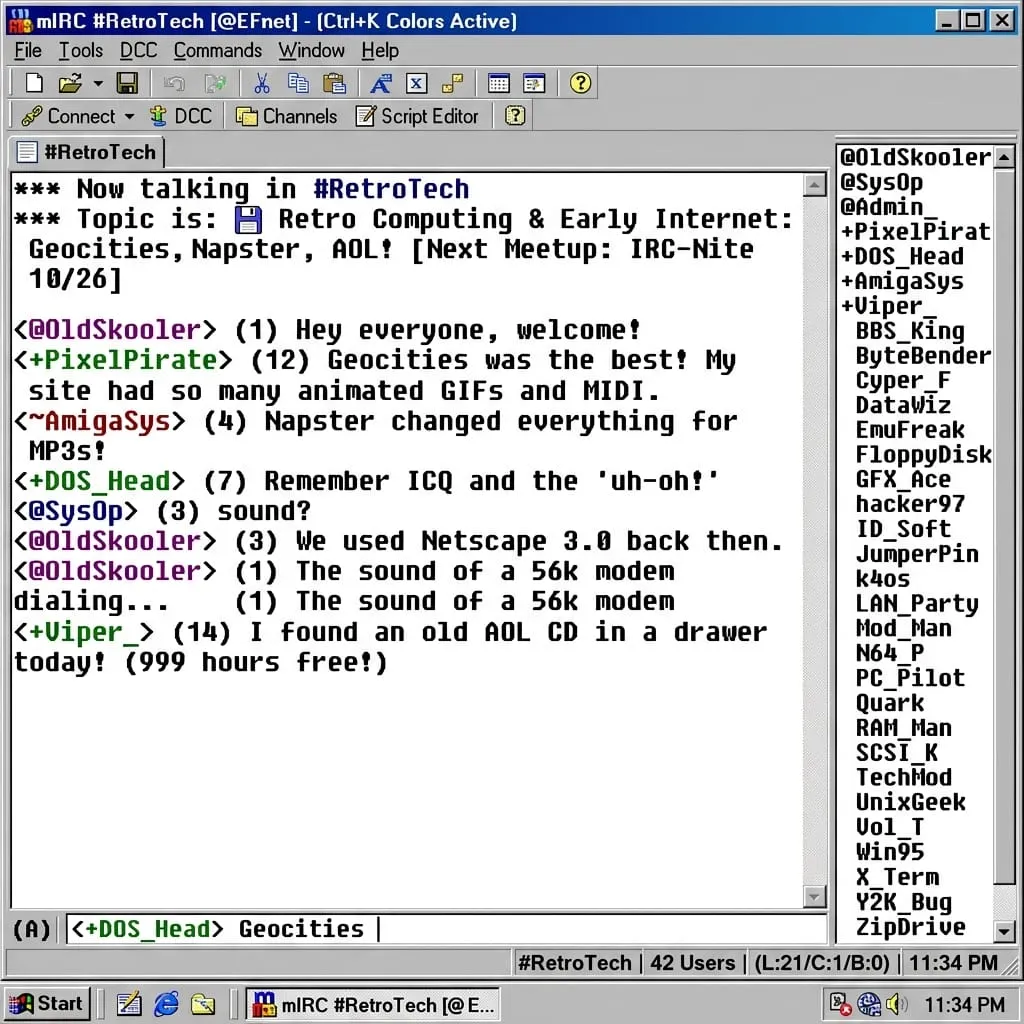Click the yellow linked-boxes toolbar icon

[x=453, y=83]
